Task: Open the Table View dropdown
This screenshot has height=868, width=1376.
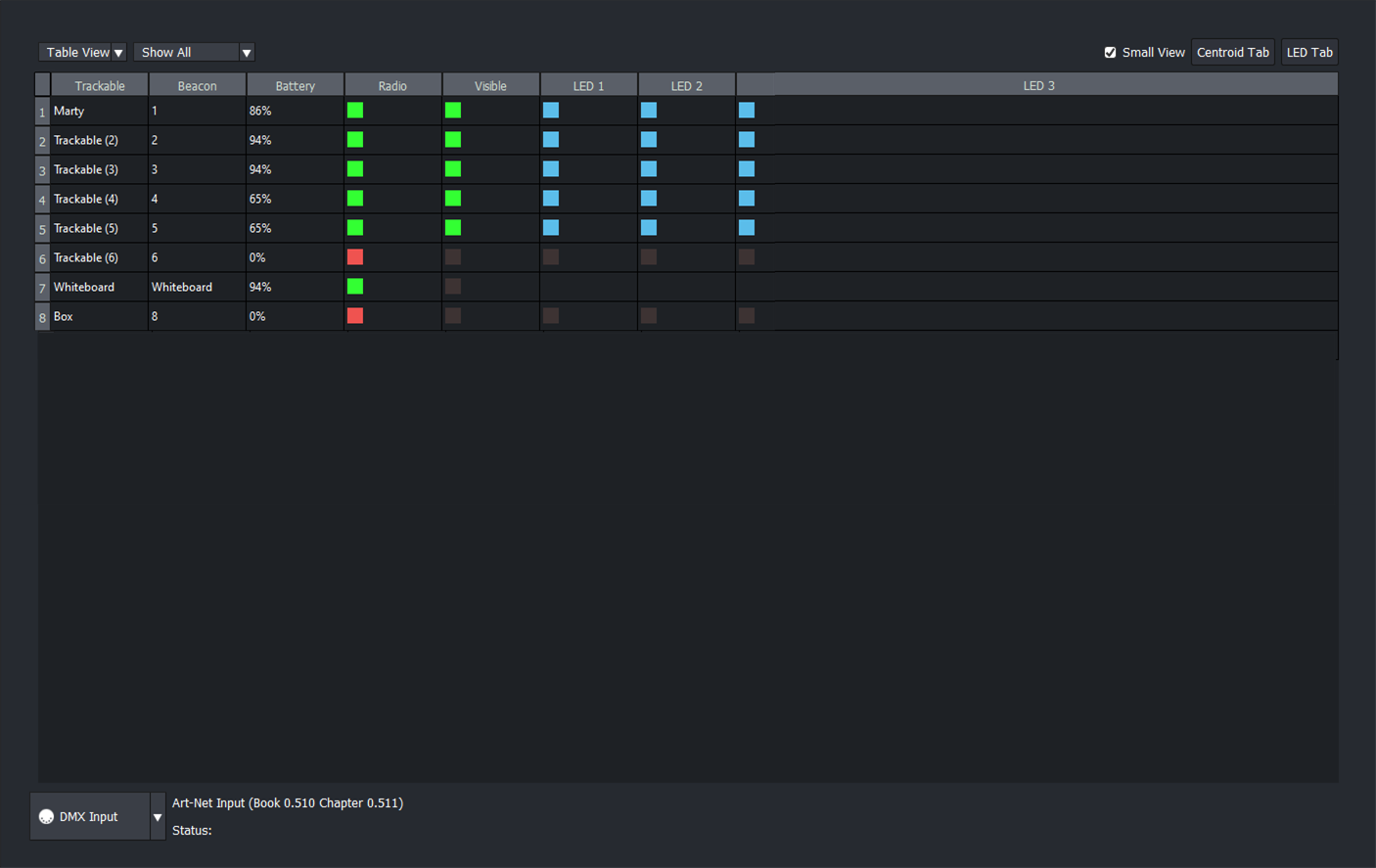Action: [x=82, y=52]
